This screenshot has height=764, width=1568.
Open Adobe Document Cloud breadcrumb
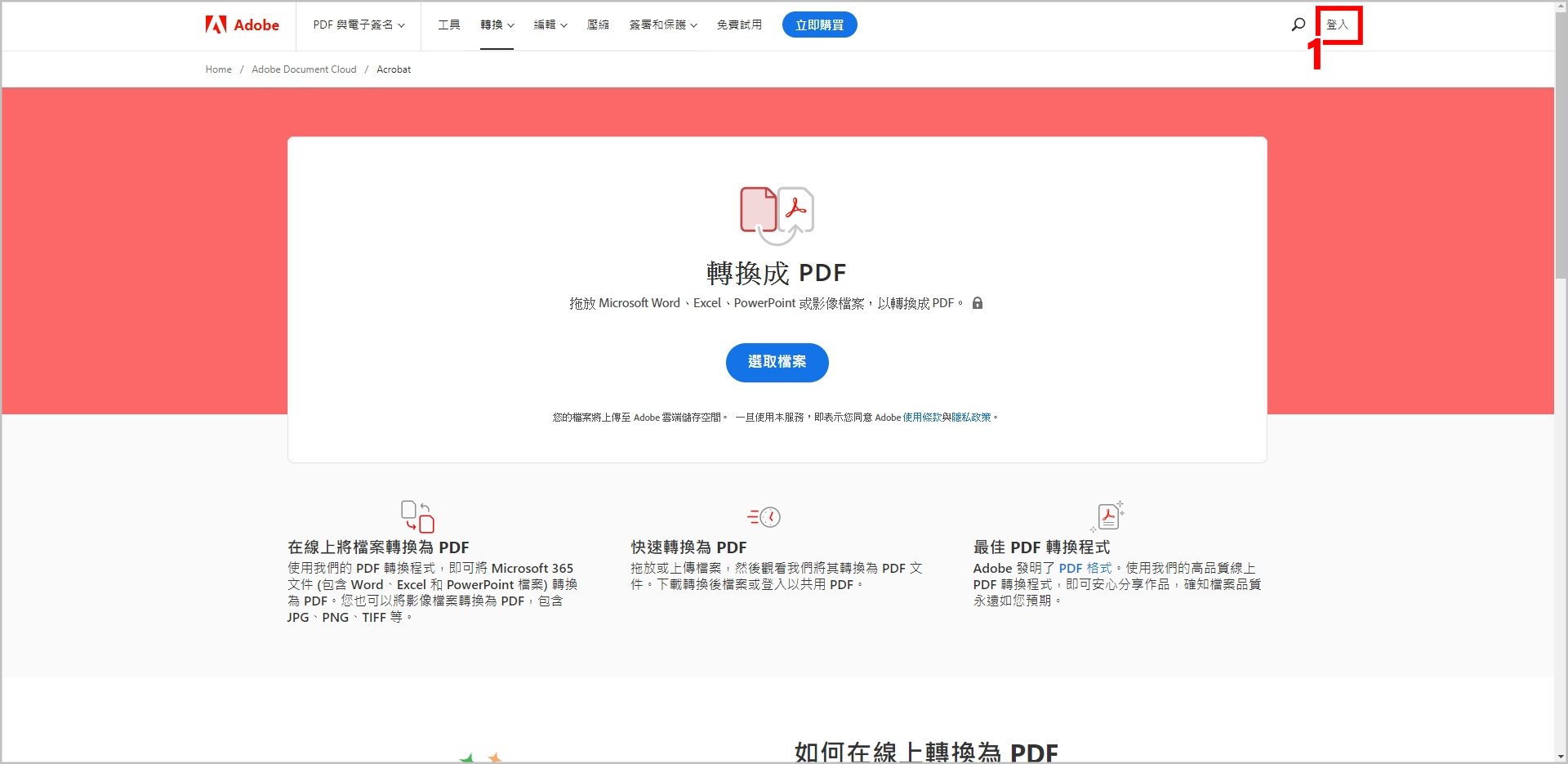coord(304,69)
